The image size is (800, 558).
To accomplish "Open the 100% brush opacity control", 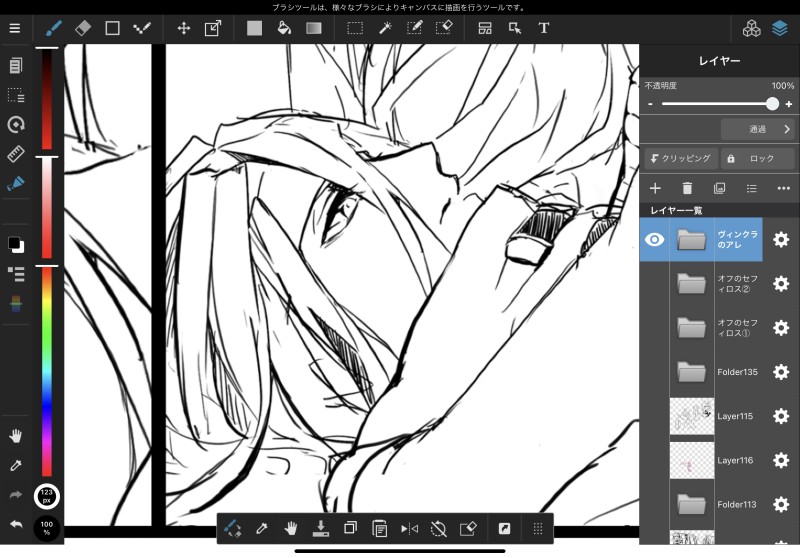I will coord(46,528).
